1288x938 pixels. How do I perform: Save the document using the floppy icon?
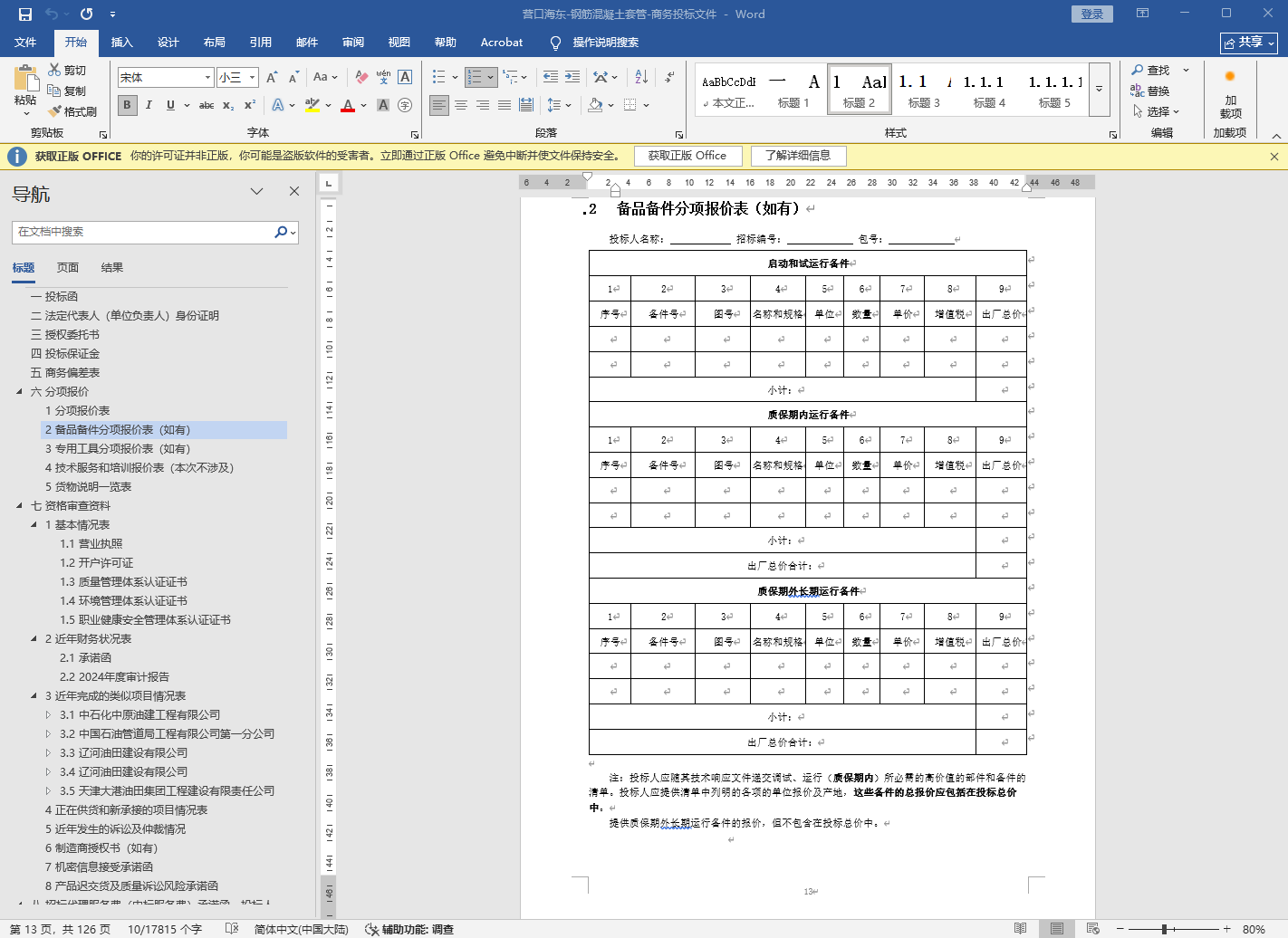pos(25,14)
